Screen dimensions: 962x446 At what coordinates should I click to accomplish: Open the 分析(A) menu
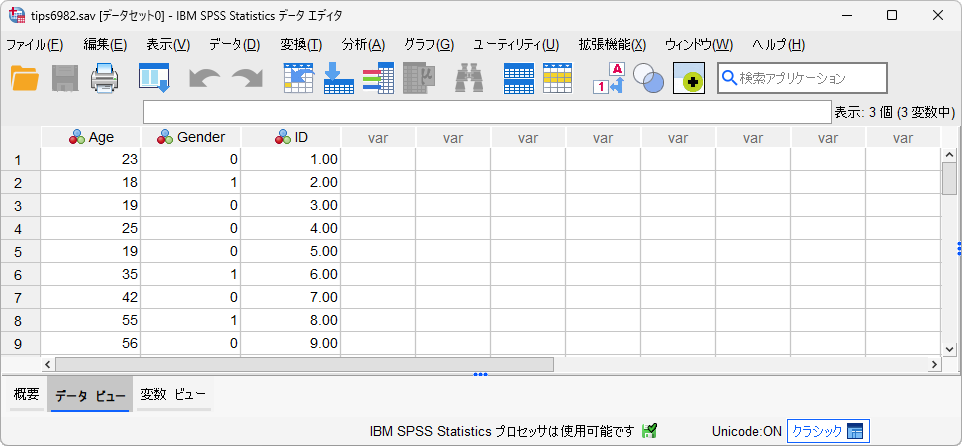coord(362,45)
